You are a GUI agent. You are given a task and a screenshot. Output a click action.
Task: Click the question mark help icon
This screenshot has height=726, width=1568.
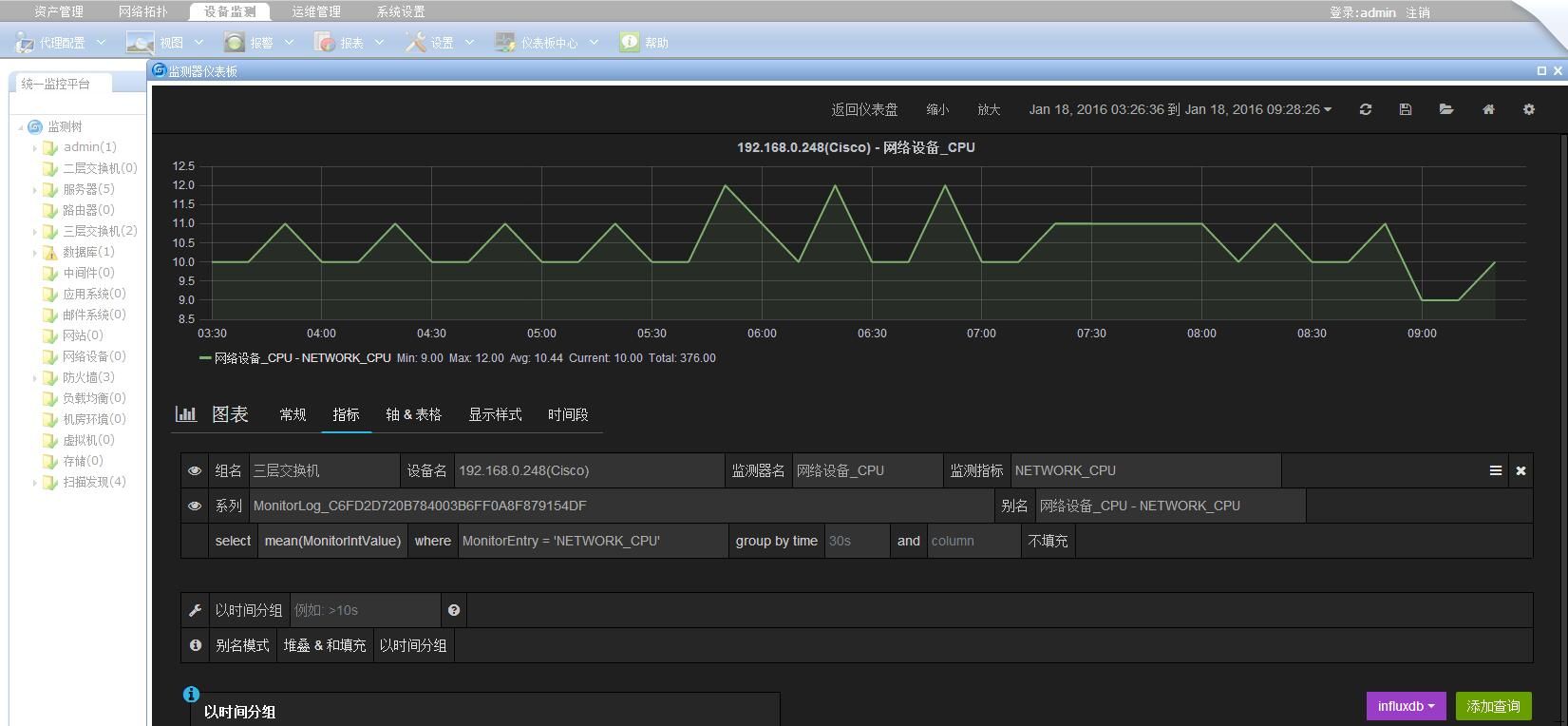[x=454, y=610]
